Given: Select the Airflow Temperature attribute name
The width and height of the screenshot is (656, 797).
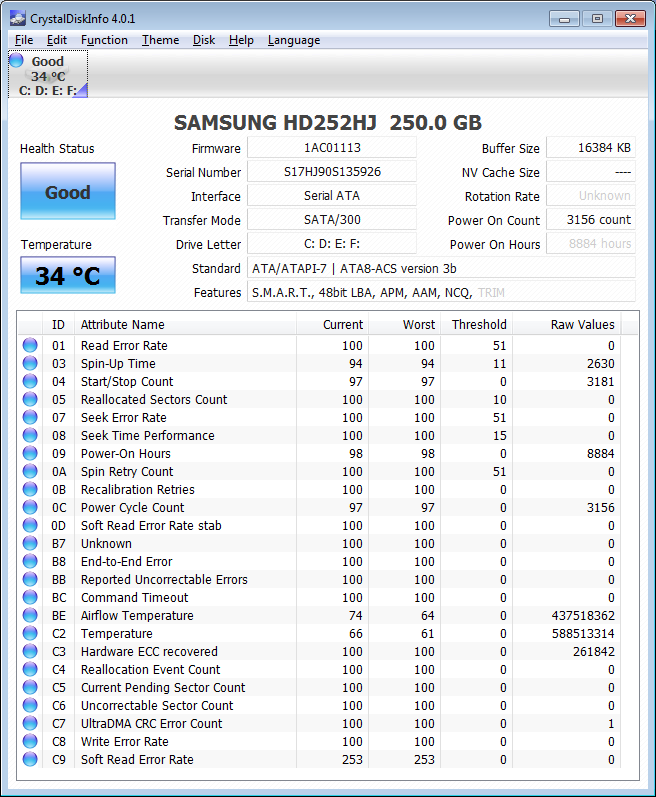Looking at the screenshot, I should pyautogui.click(x=137, y=616).
